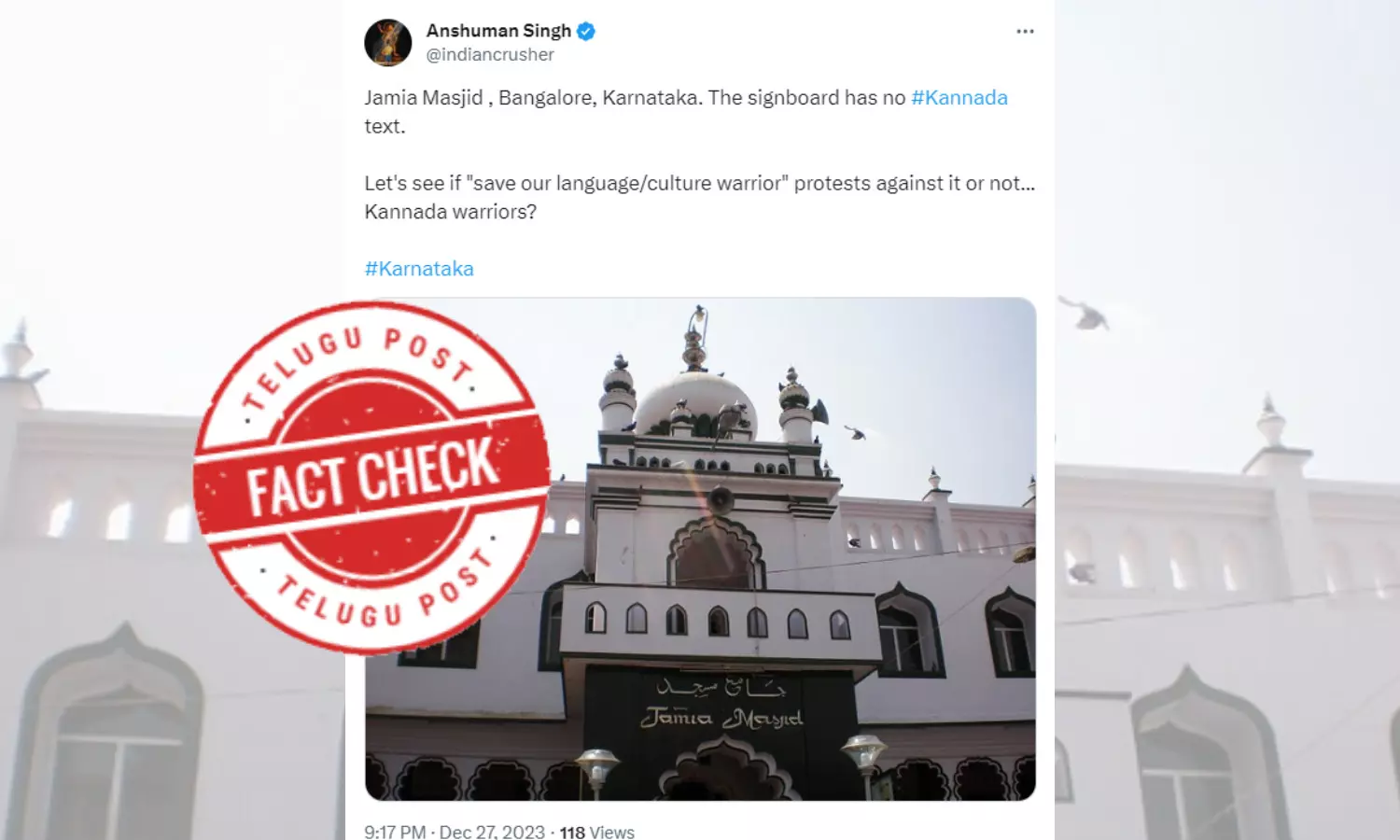1400x840 pixels.
Task: Click the blue verified badge
Action: pos(586,31)
